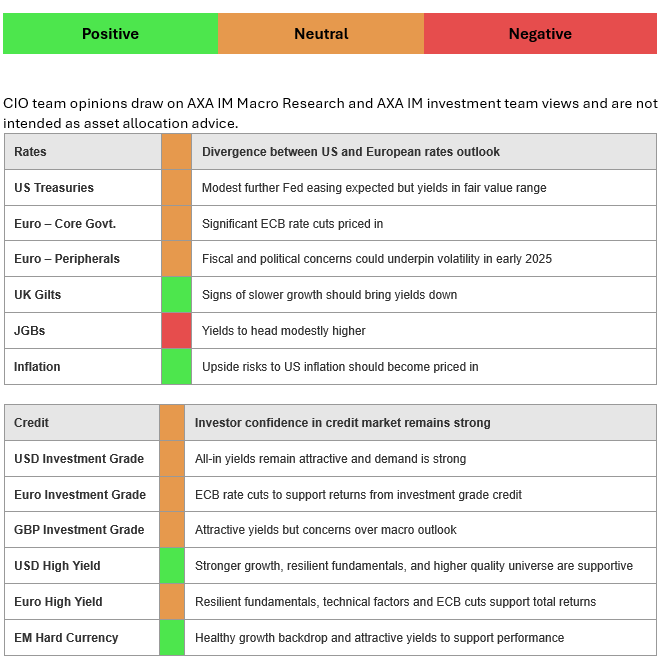Viewport: 665px width, 658px height.
Task: Click 'Yields to head modestly higher' text
Action: click(x=284, y=331)
